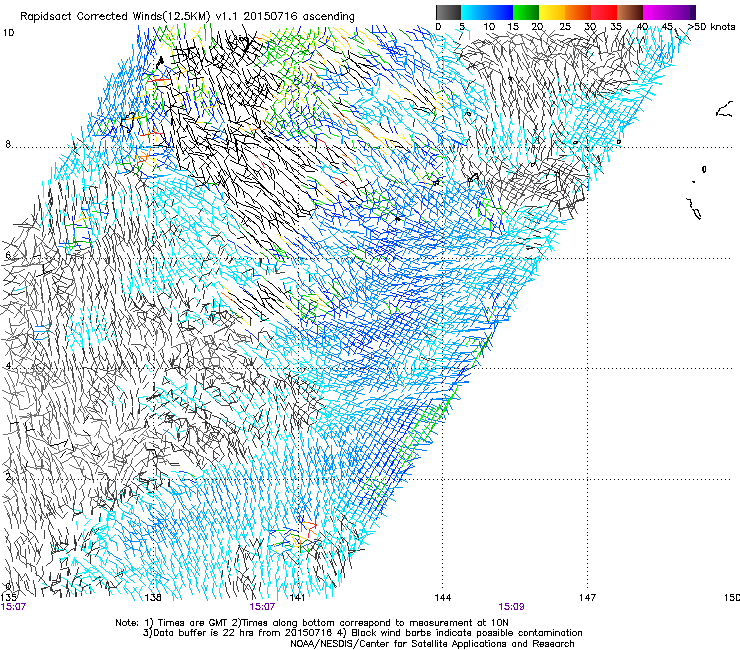Select the '45' legend scale label
Viewport: 740px width, 650px height.
(667, 26)
